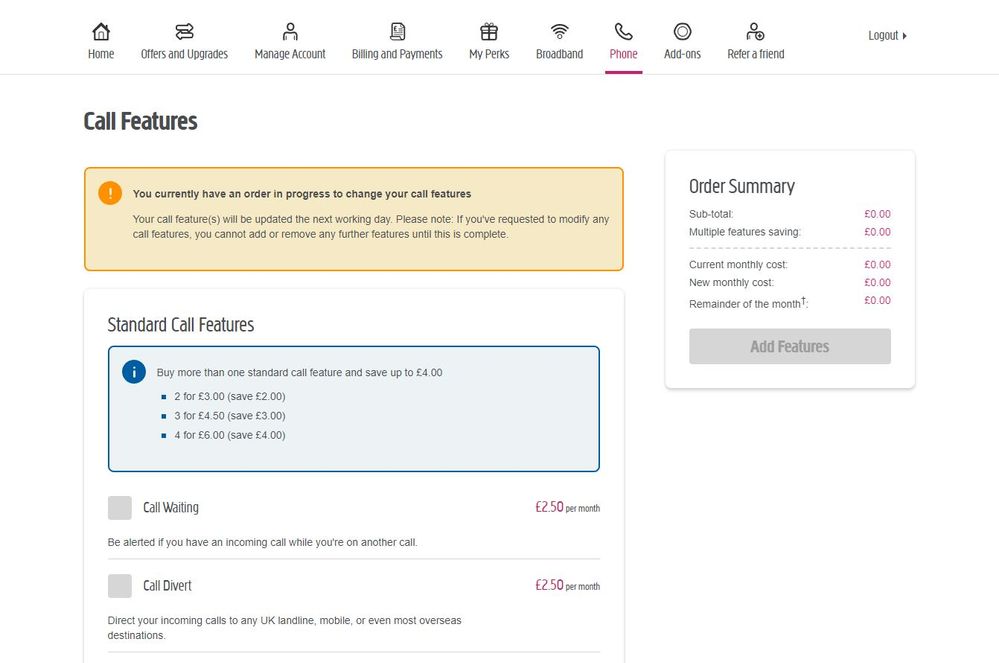Go to the Broadband menu label
This screenshot has height=663, width=999.
coord(559,54)
